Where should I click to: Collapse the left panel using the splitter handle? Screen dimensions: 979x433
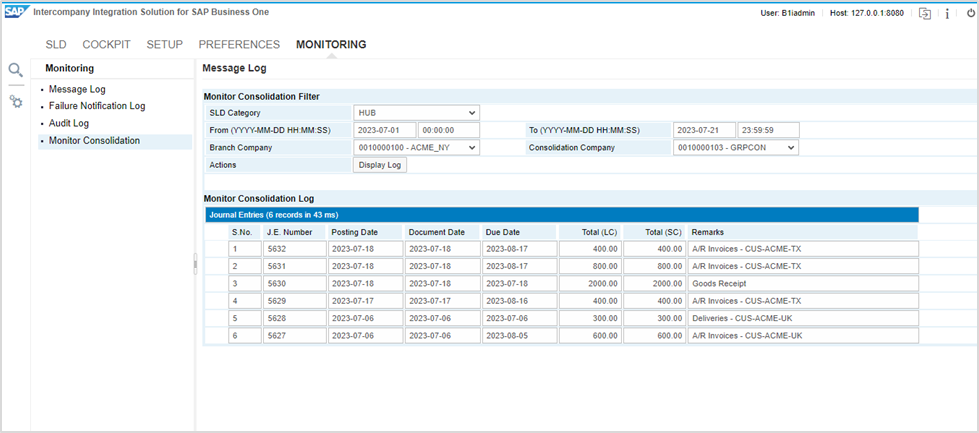pyautogui.click(x=195, y=262)
